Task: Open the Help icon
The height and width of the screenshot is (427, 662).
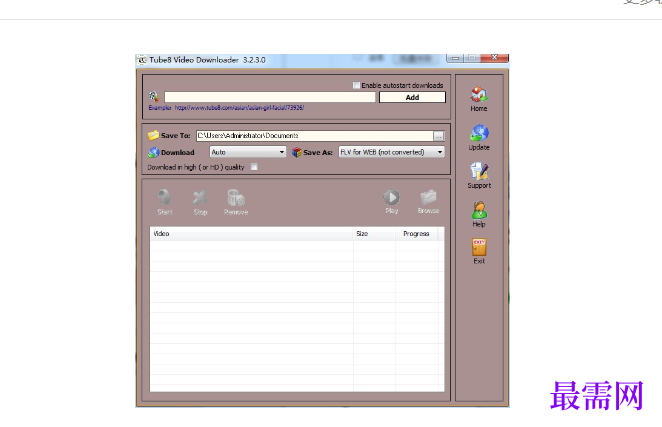Action: 479,210
